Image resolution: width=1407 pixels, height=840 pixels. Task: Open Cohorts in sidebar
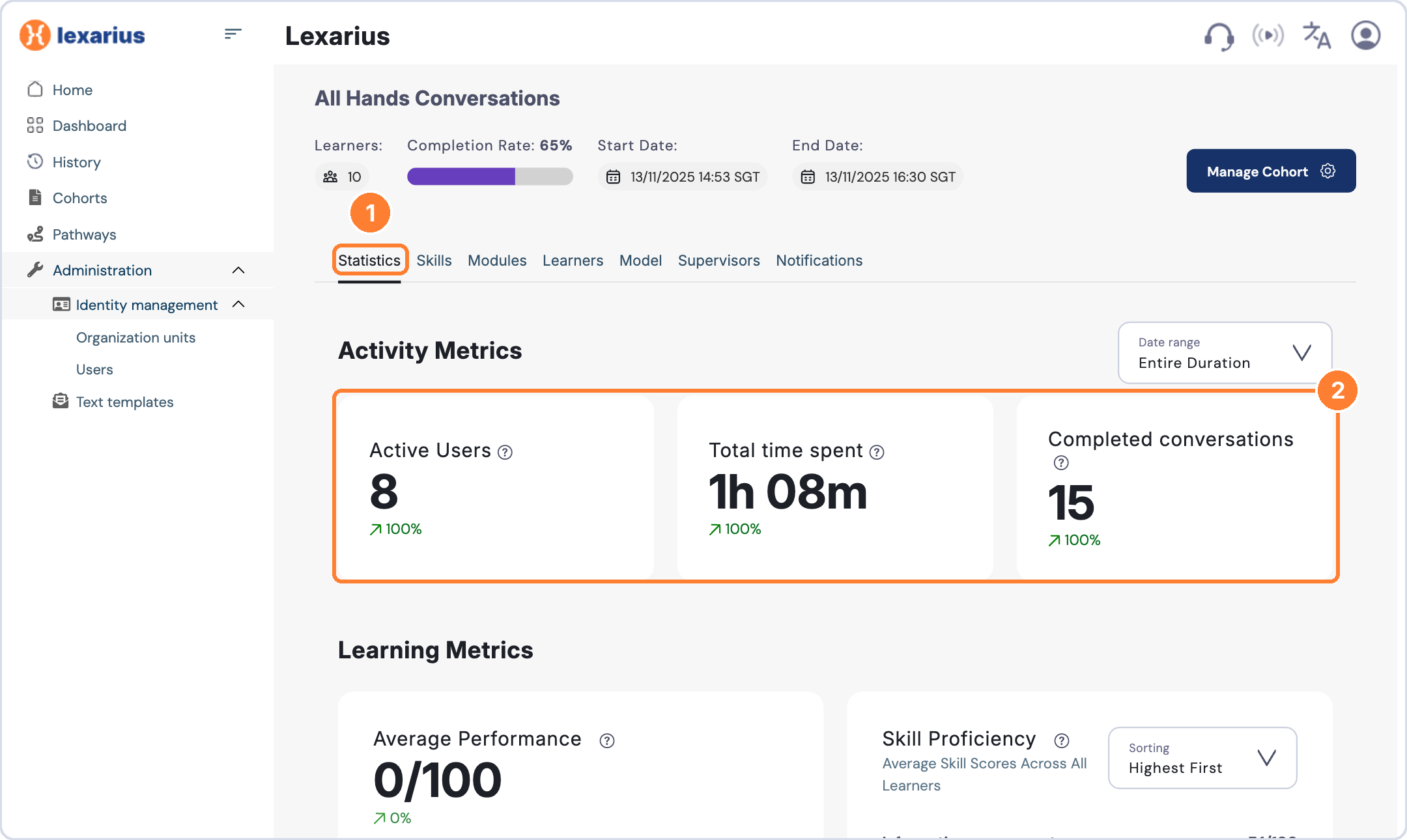pyautogui.click(x=79, y=198)
